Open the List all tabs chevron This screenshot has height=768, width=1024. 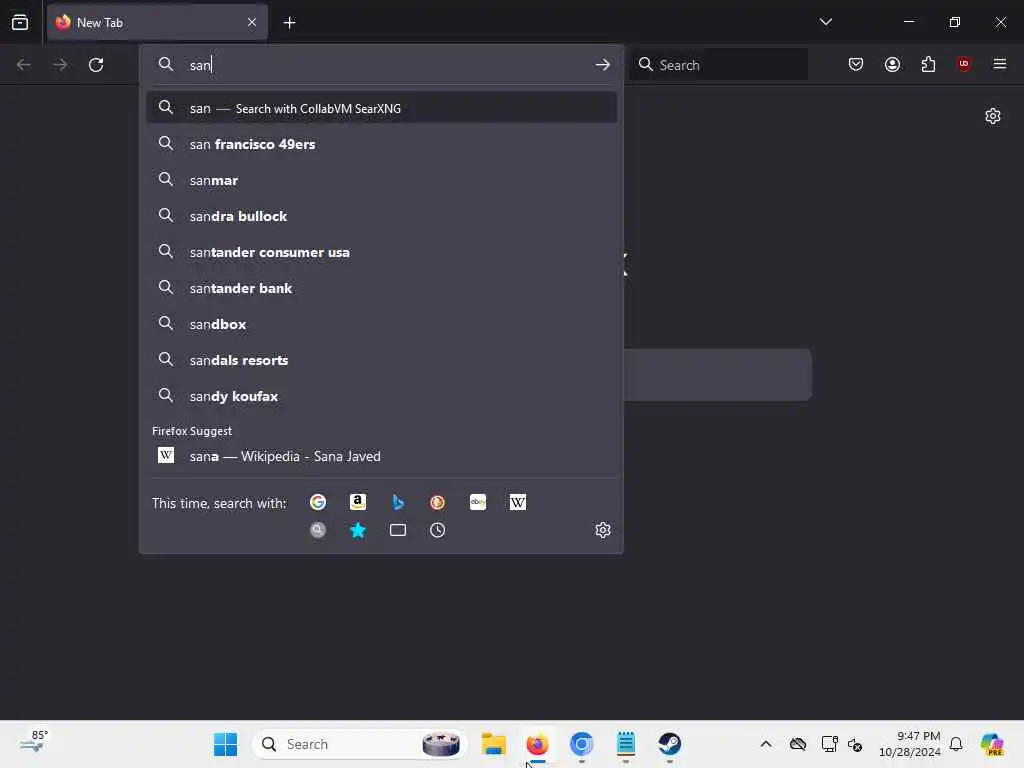825,22
